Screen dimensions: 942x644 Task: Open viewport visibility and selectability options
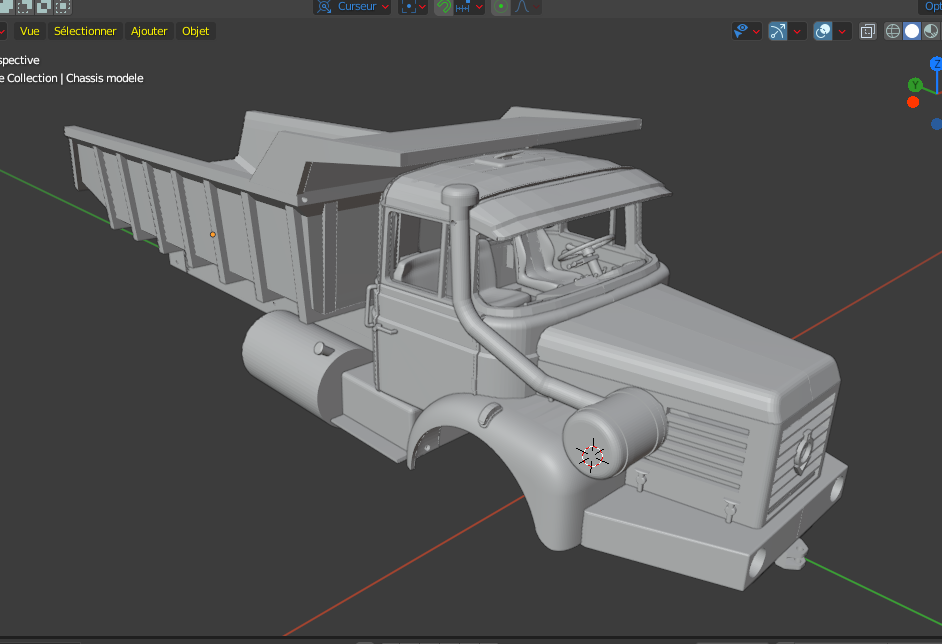click(746, 31)
